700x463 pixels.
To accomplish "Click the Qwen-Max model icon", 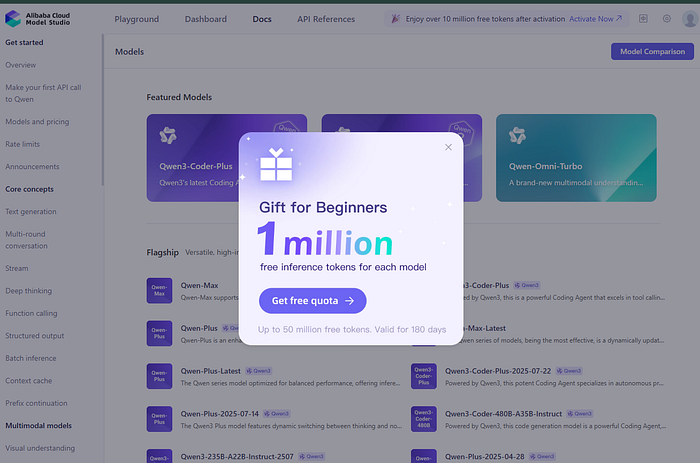I will [159, 291].
